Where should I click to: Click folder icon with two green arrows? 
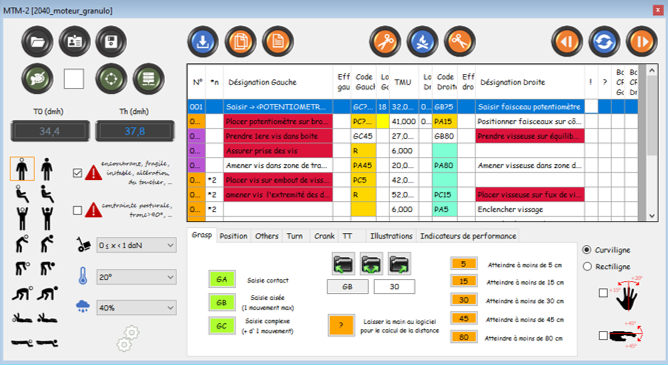371,264
